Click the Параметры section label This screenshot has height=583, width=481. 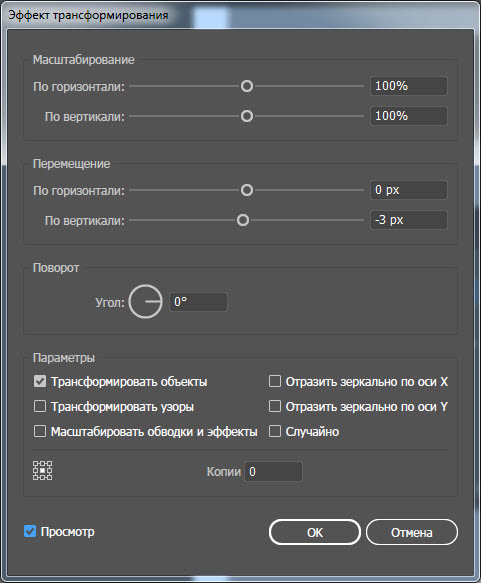click(x=64, y=358)
